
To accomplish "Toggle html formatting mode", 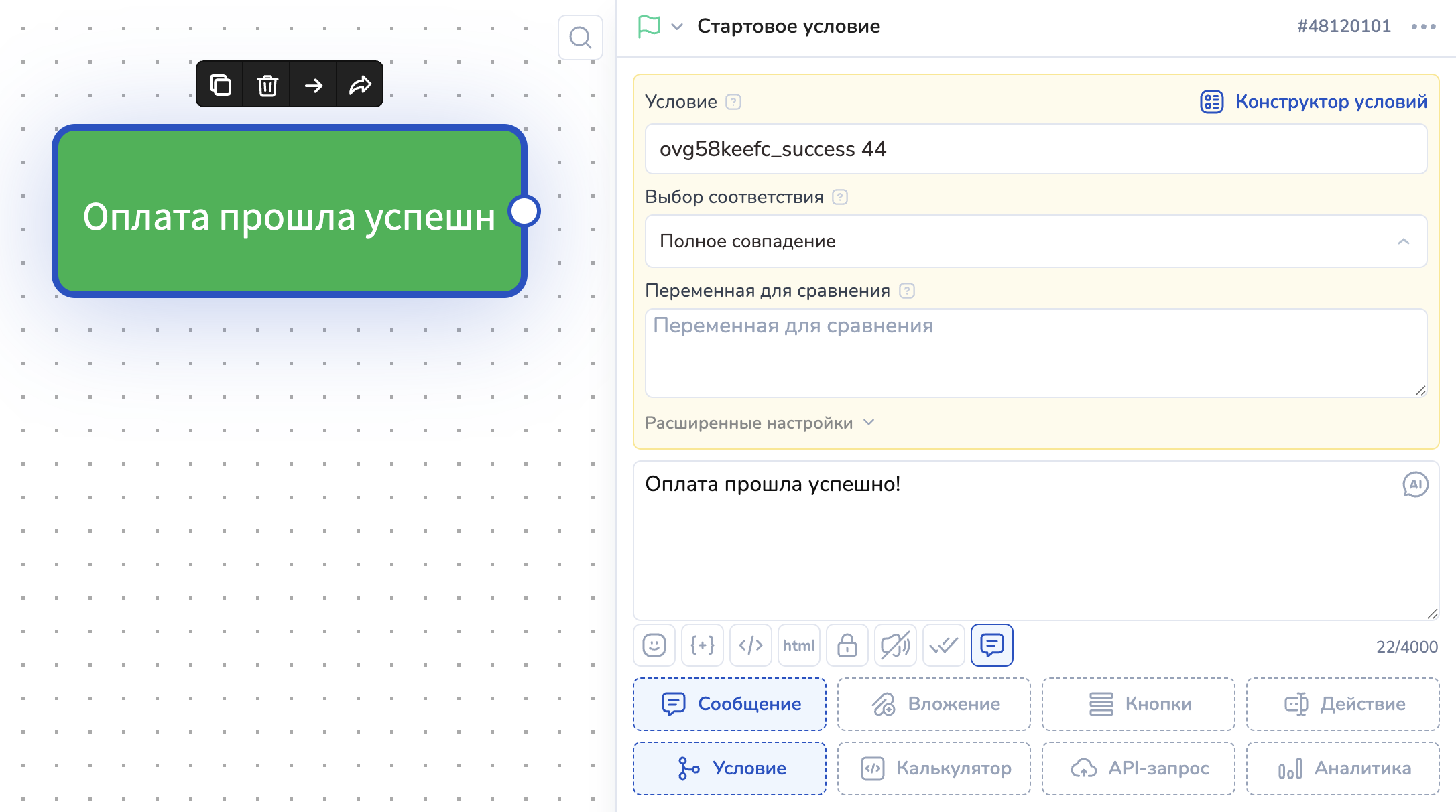I will tap(798, 645).
